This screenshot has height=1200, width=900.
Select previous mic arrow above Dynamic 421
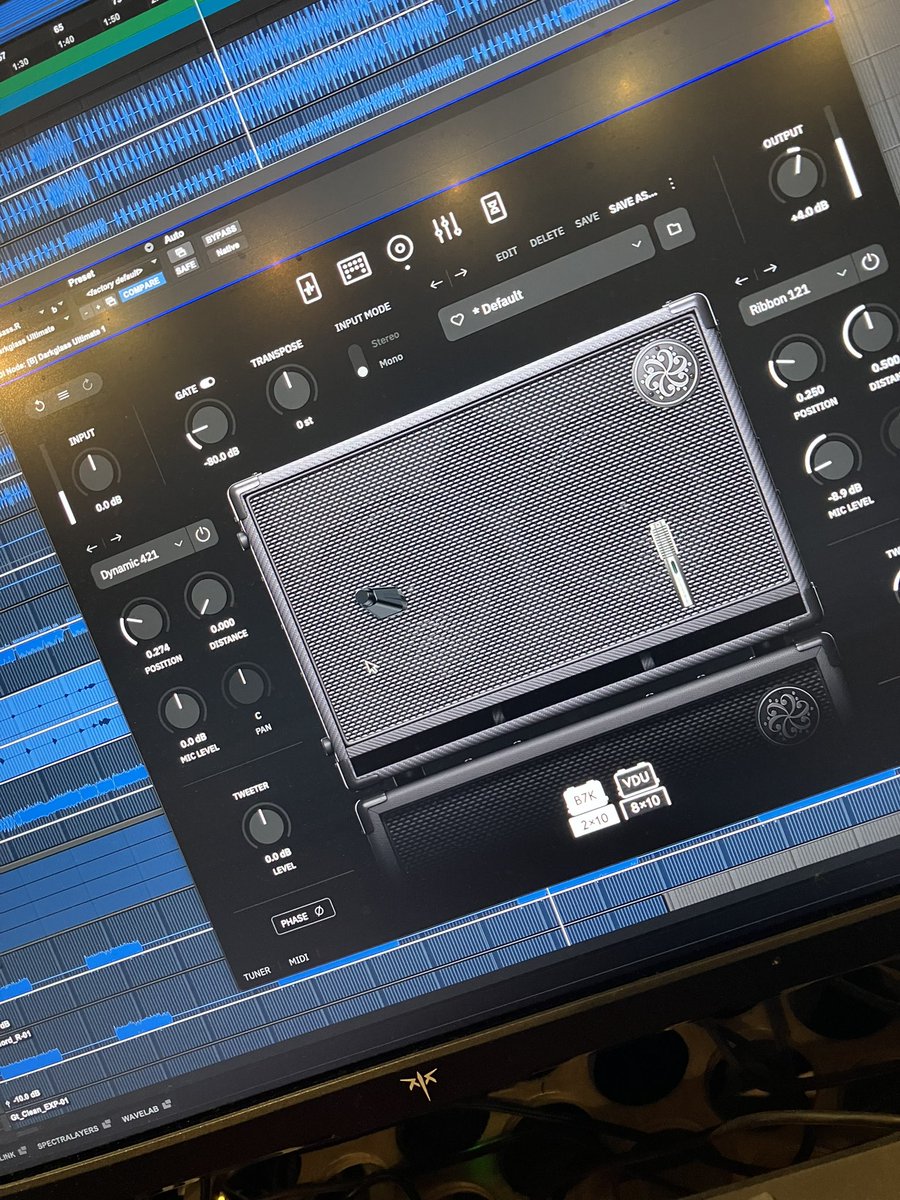pyautogui.click(x=93, y=548)
